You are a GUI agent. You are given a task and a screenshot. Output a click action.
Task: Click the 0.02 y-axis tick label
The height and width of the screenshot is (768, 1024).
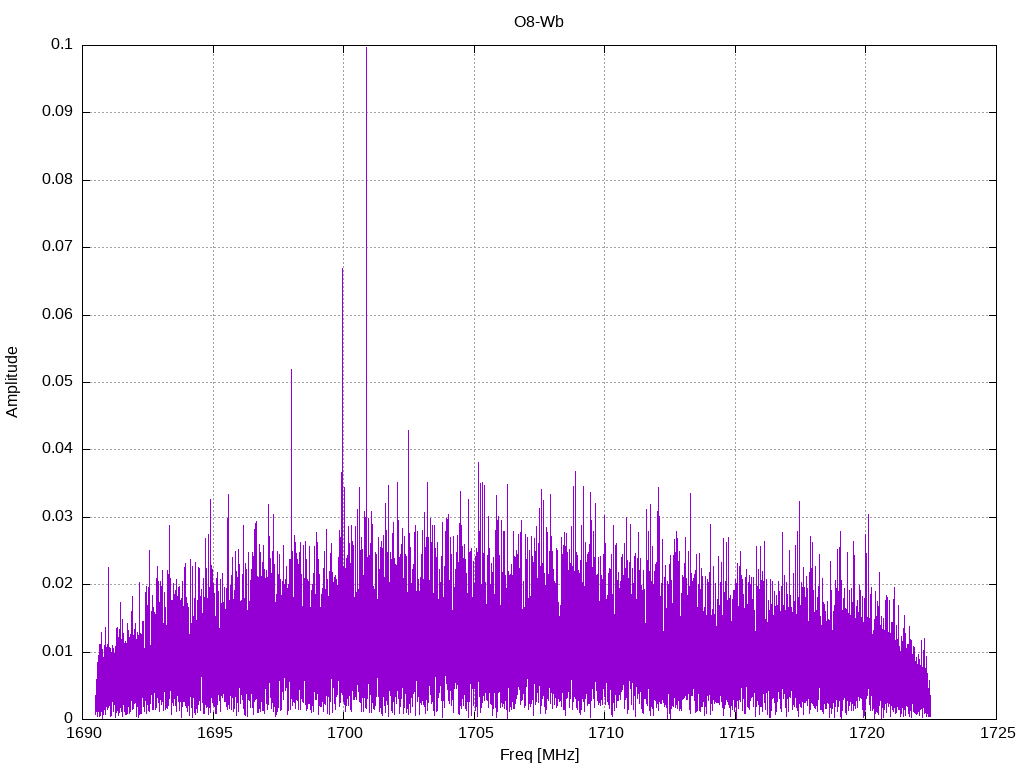pos(57,584)
